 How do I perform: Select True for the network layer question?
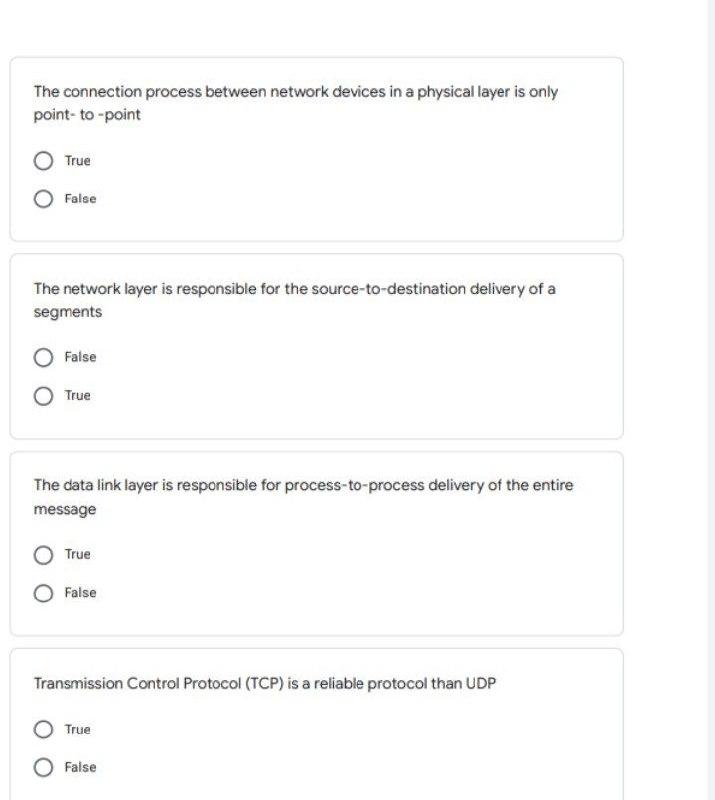(x=44, y=395)
